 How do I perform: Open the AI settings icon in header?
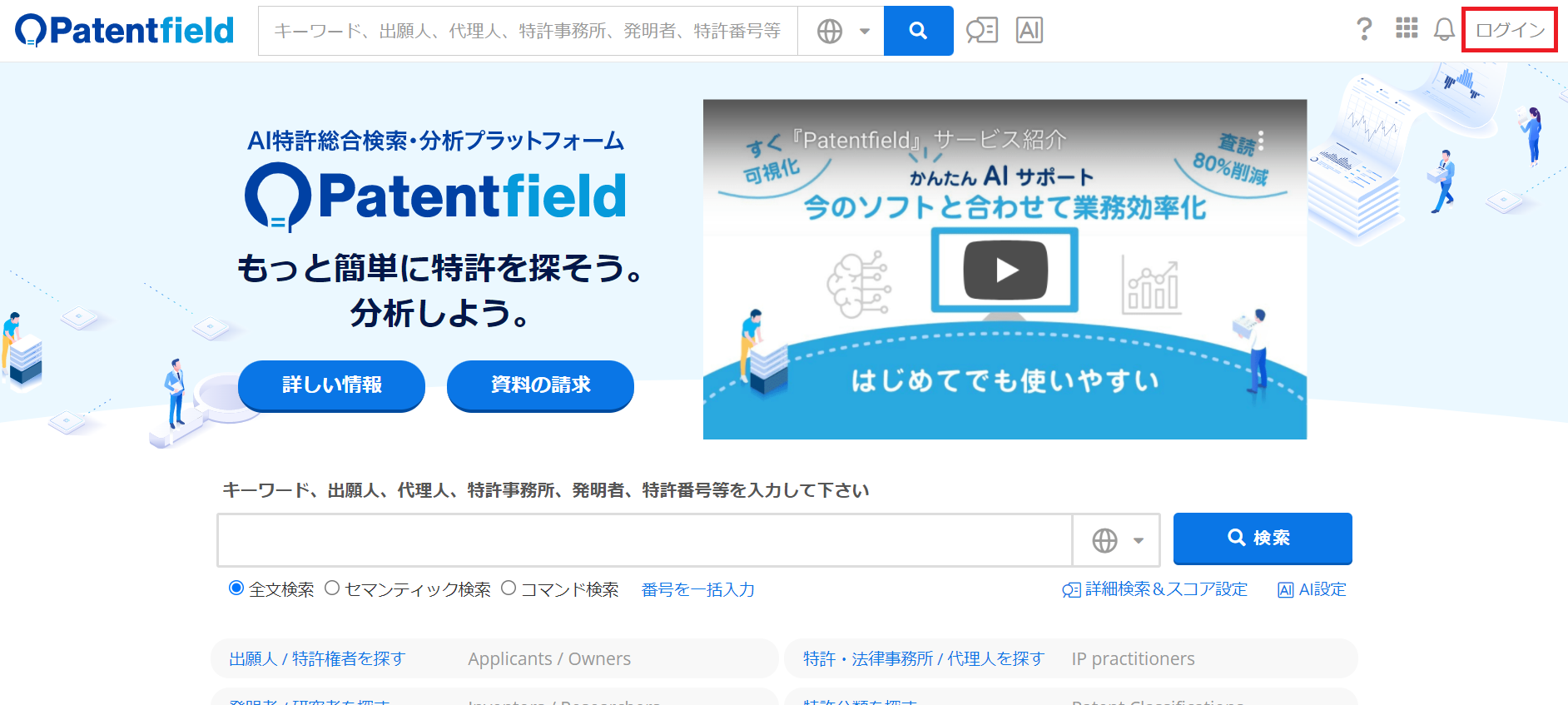pyautogui.click(x=1030, y=31)
